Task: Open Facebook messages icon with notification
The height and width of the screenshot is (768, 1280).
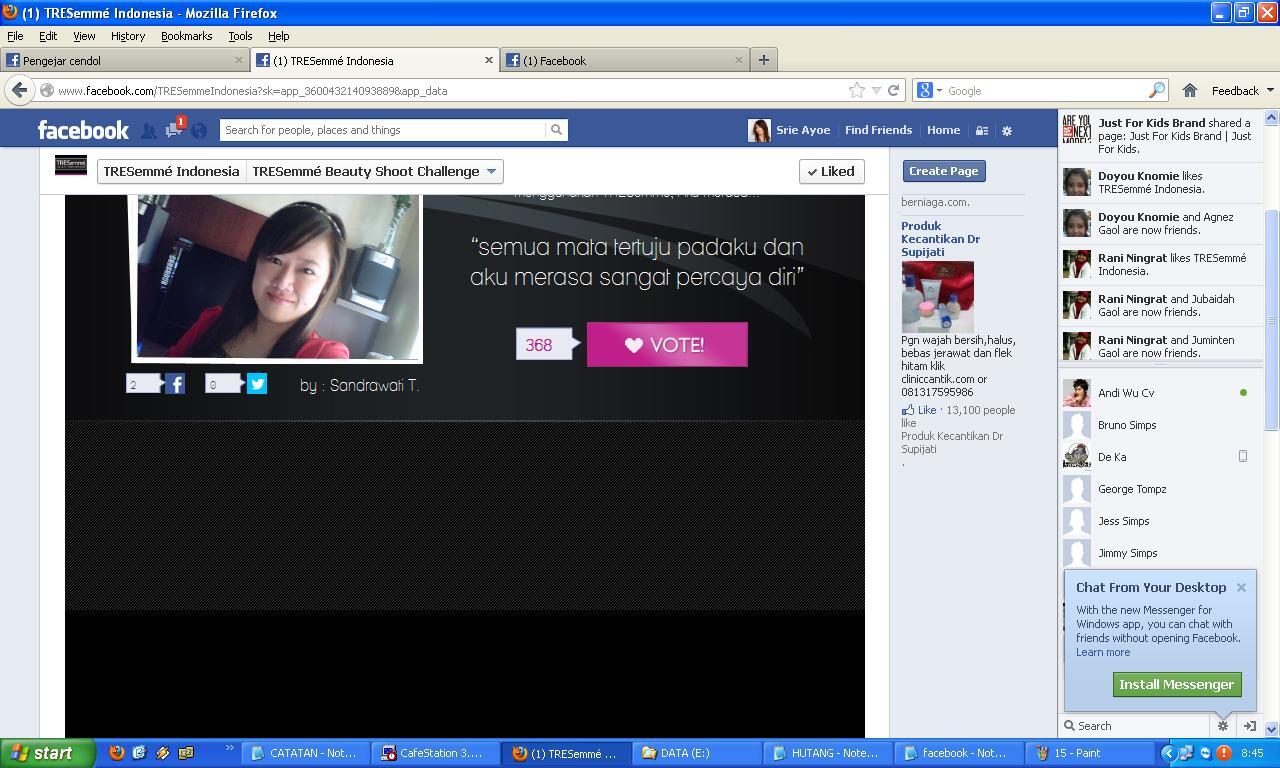Action: pyautogui.click(x=174, y=130)
